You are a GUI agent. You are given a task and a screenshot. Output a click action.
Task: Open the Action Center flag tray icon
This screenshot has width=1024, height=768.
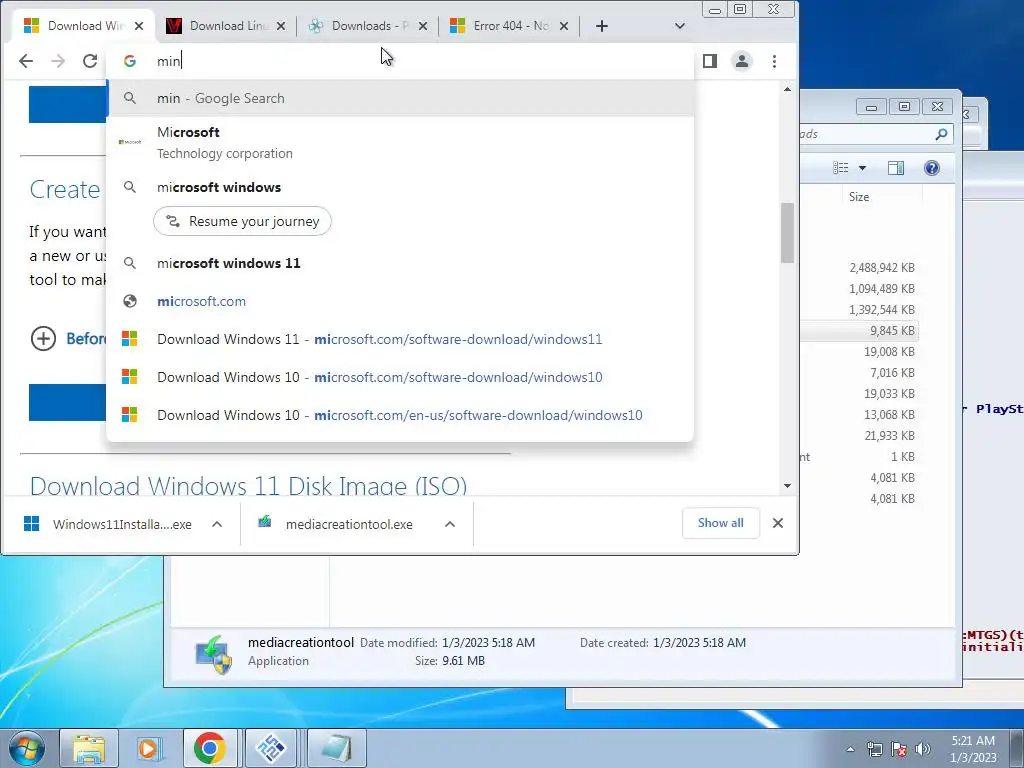[x=899, y=749]
